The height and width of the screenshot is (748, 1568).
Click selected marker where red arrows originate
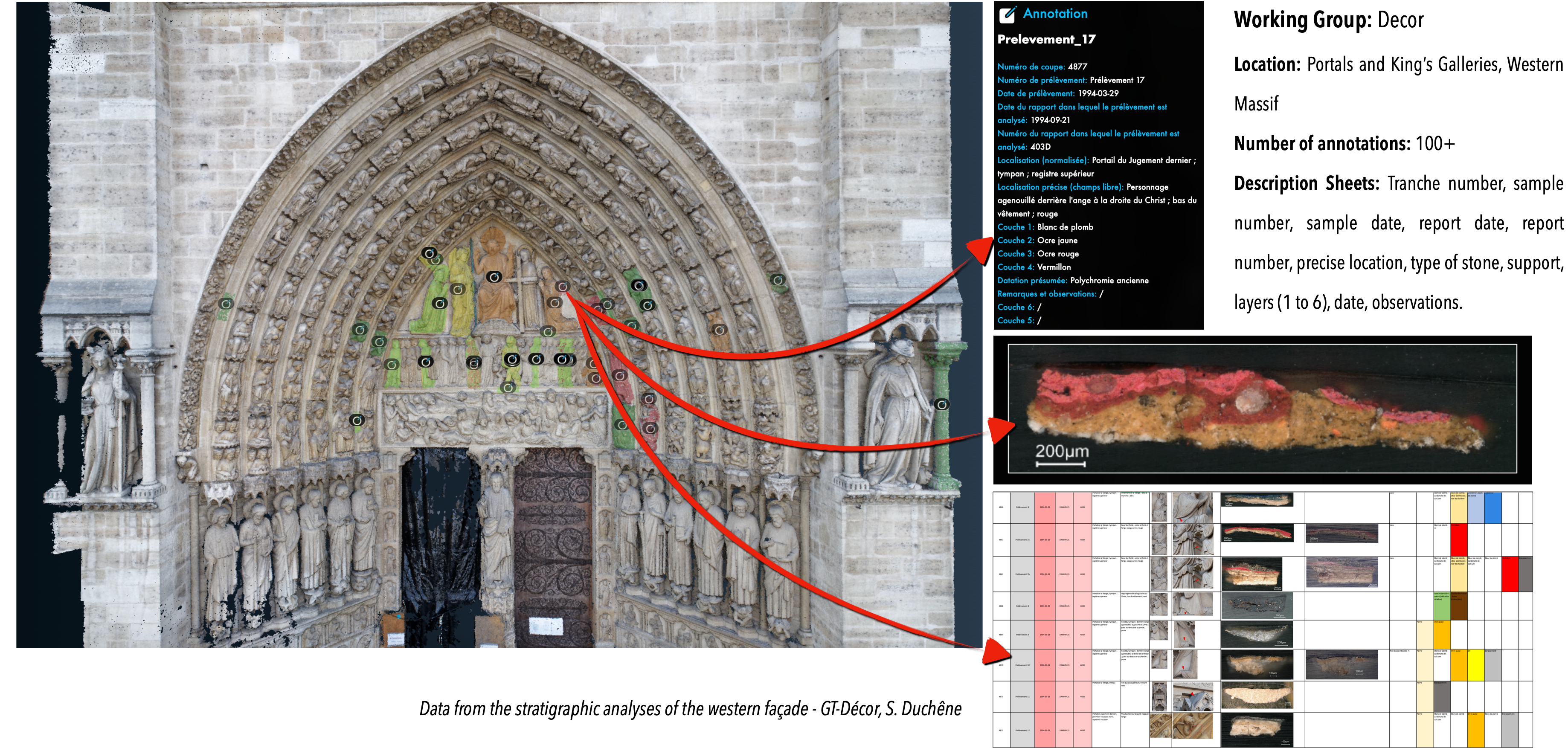click(563, 286)
